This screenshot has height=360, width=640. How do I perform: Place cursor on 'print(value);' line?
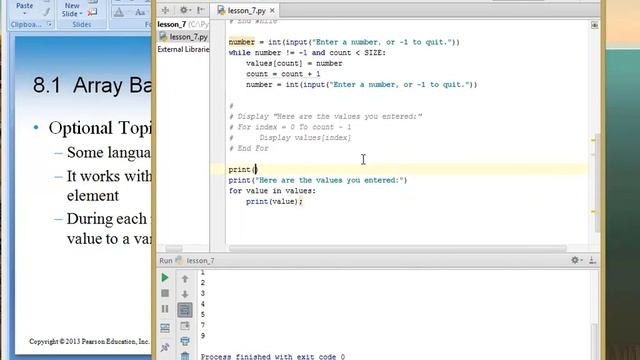pos(274,201)
